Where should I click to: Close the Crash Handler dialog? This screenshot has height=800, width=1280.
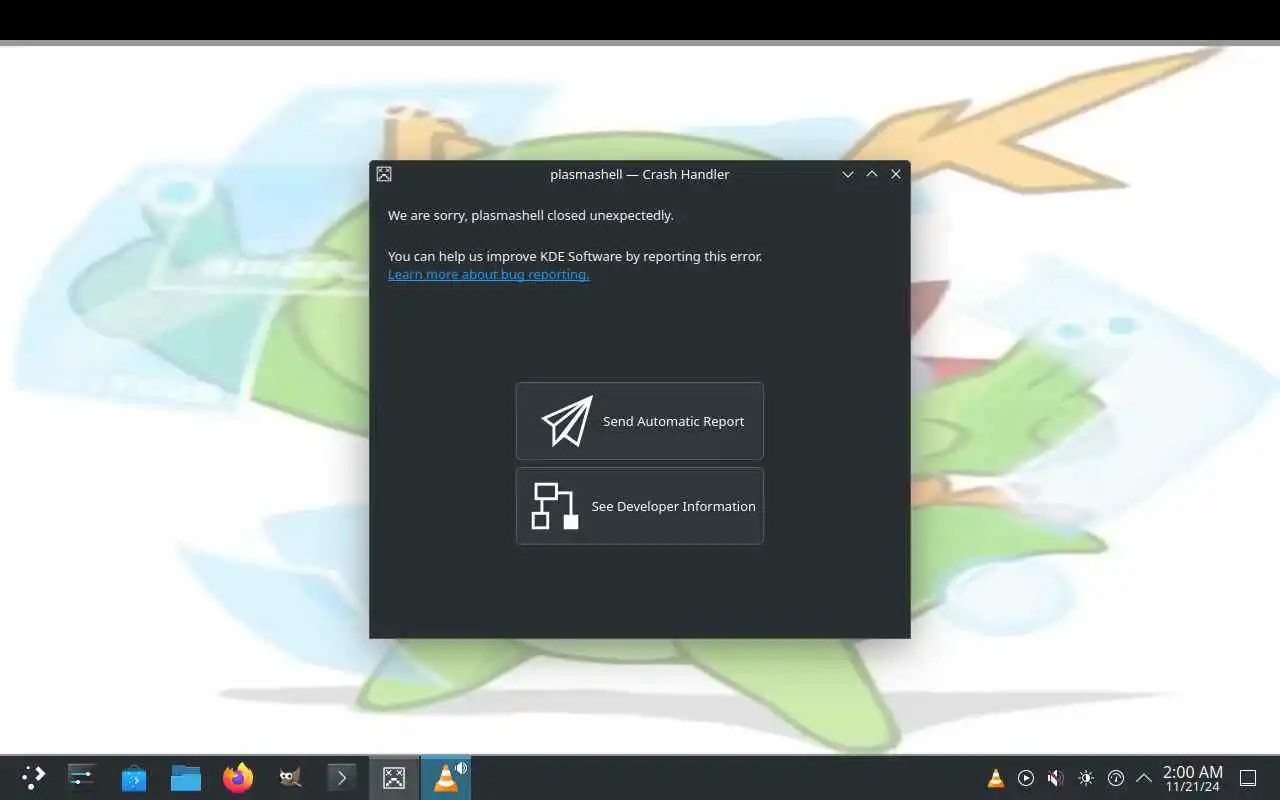[896, 174]
